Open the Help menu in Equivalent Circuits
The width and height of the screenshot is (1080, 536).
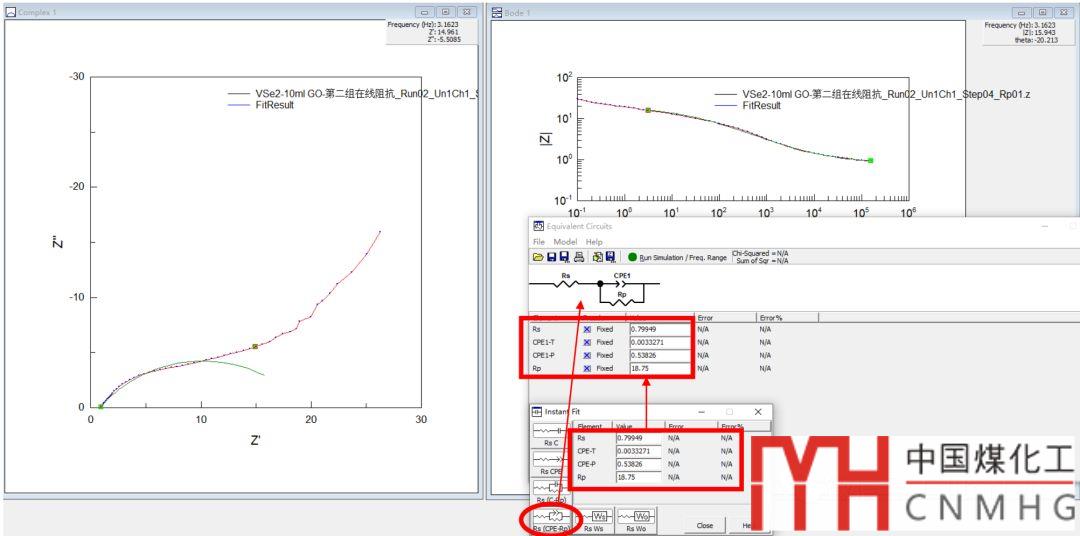[x=594, y=242]
